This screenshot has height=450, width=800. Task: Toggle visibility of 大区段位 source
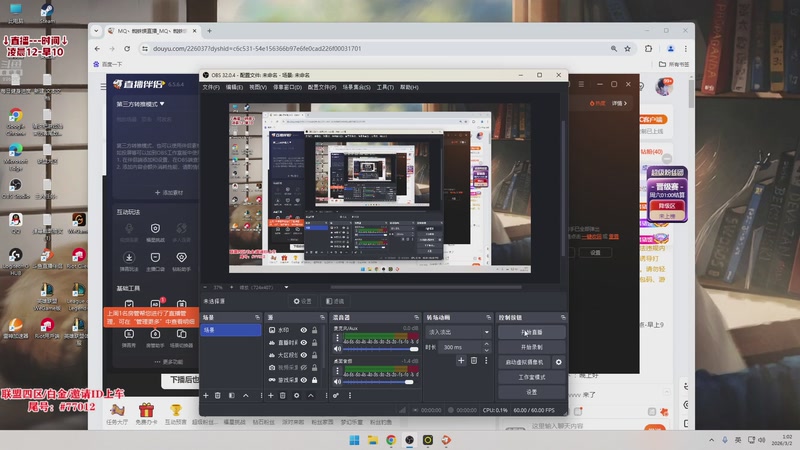(304, 355)
